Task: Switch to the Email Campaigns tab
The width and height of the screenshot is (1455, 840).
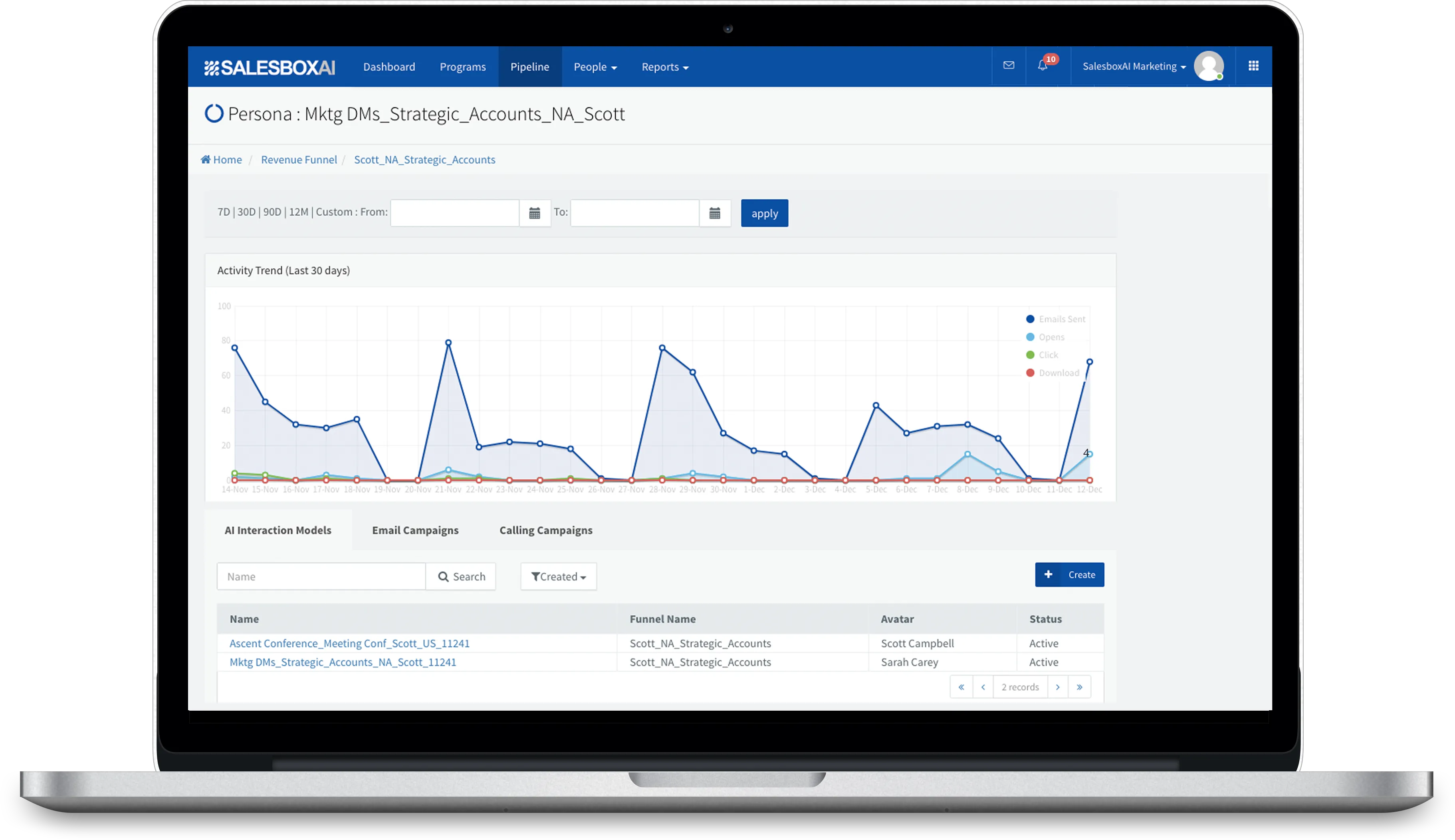Action: 415,530
